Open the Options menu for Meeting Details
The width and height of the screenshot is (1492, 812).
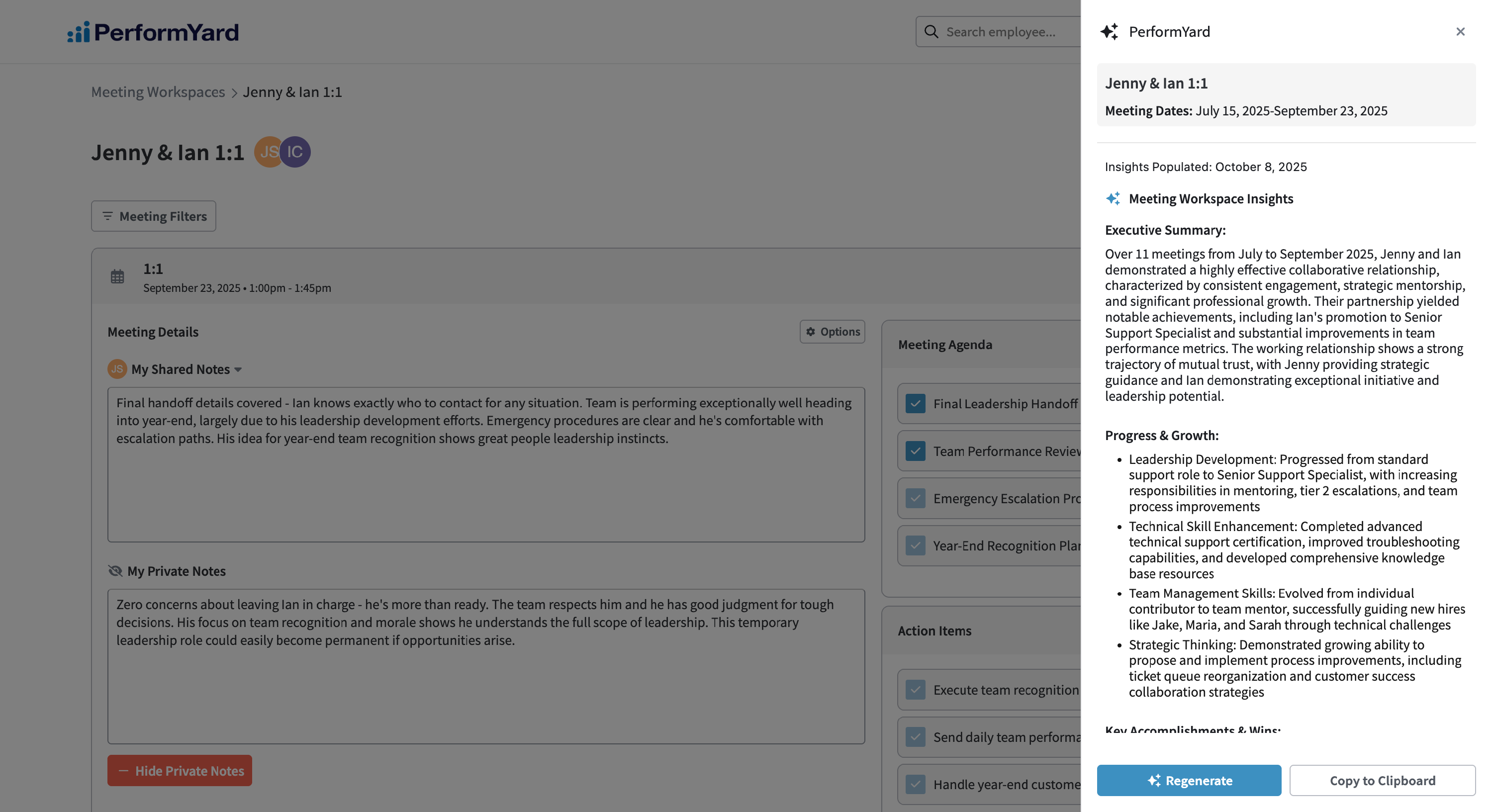click(x=833, y=332)
